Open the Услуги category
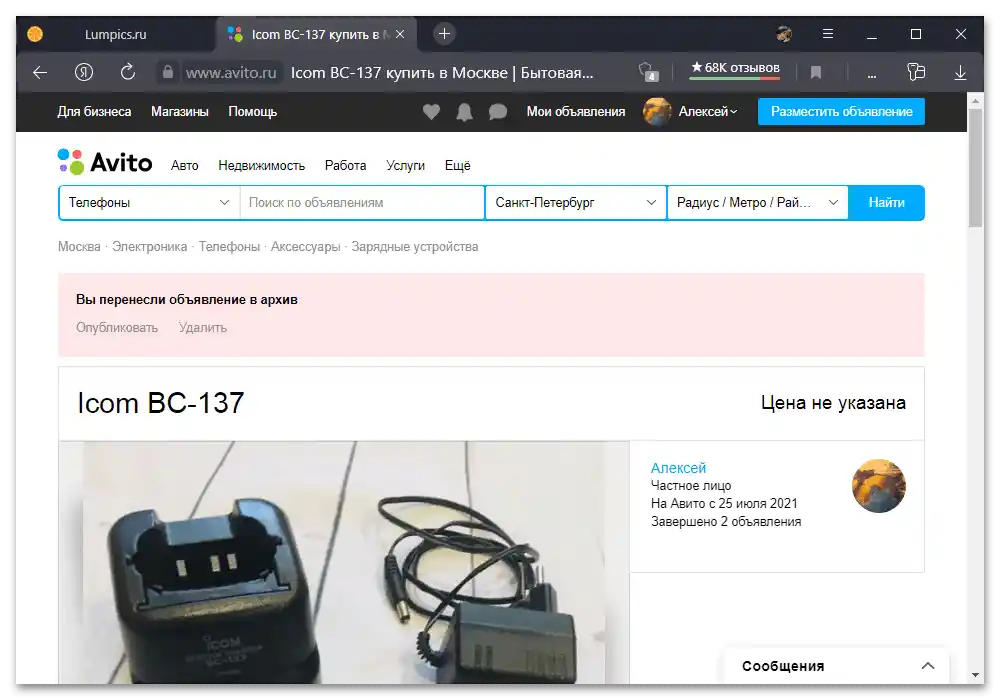This screenshot has height=700, width=1000. 405,166
